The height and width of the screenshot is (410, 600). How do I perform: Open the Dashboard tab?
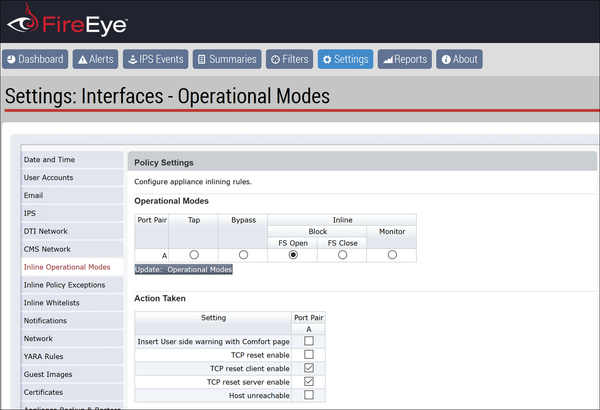tap(36, 59)
